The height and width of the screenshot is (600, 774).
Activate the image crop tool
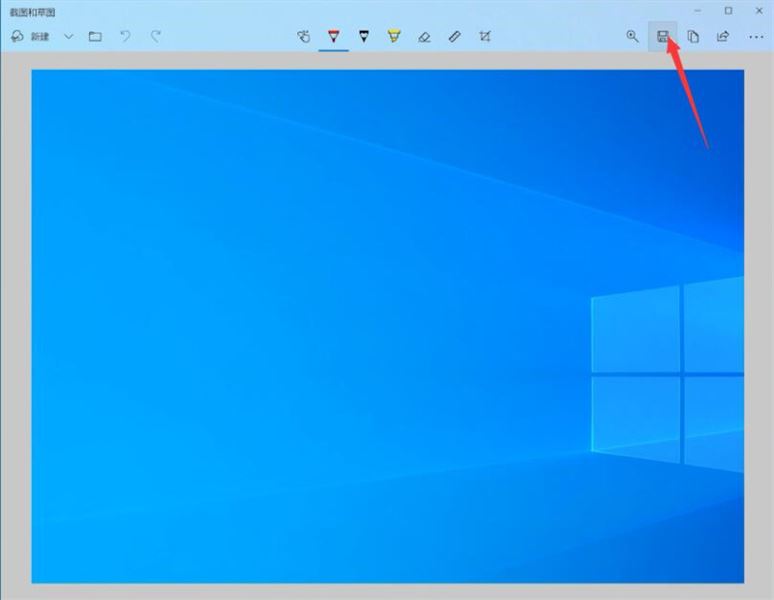click(485, 36)
